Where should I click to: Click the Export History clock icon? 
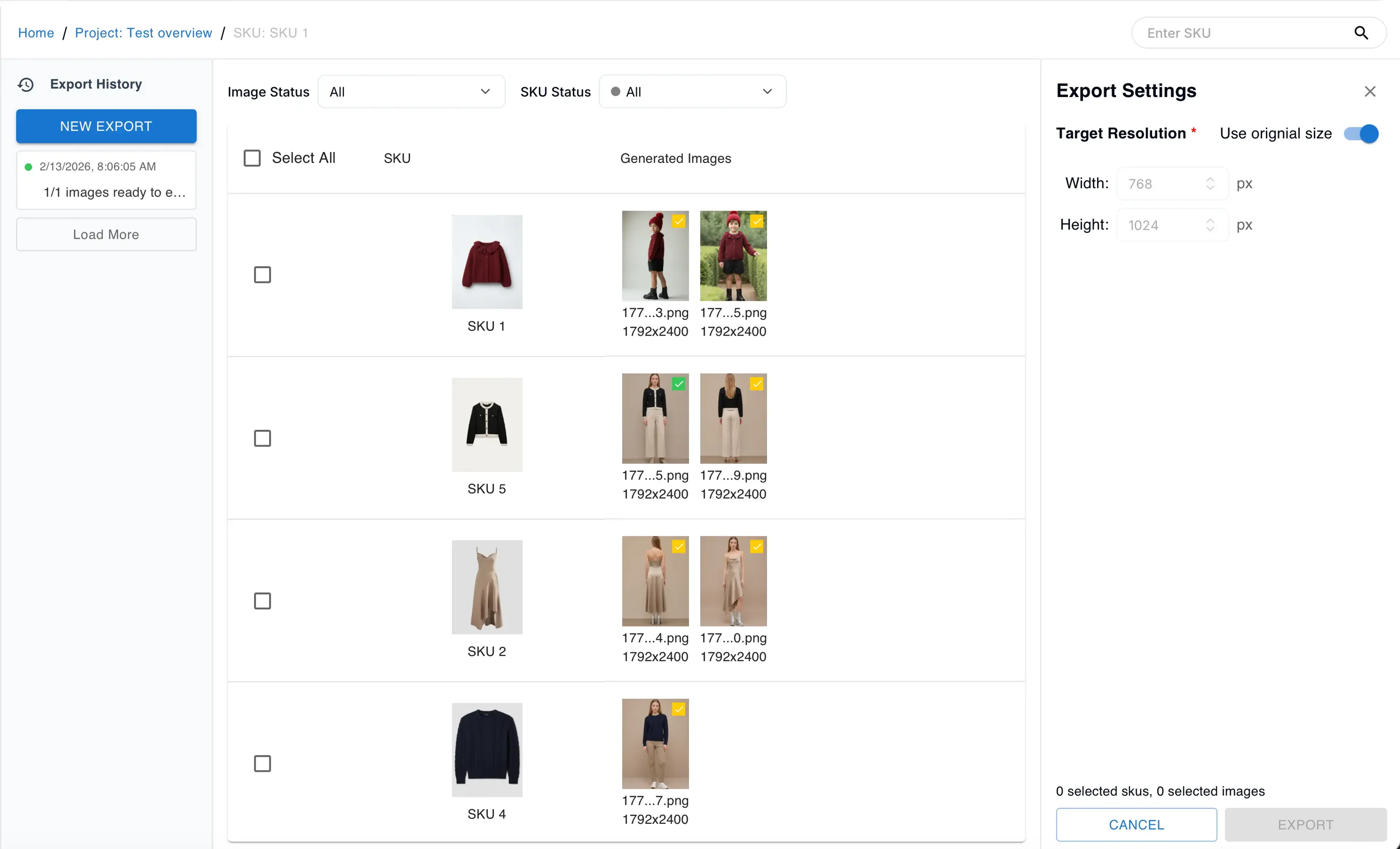[26, 85]
